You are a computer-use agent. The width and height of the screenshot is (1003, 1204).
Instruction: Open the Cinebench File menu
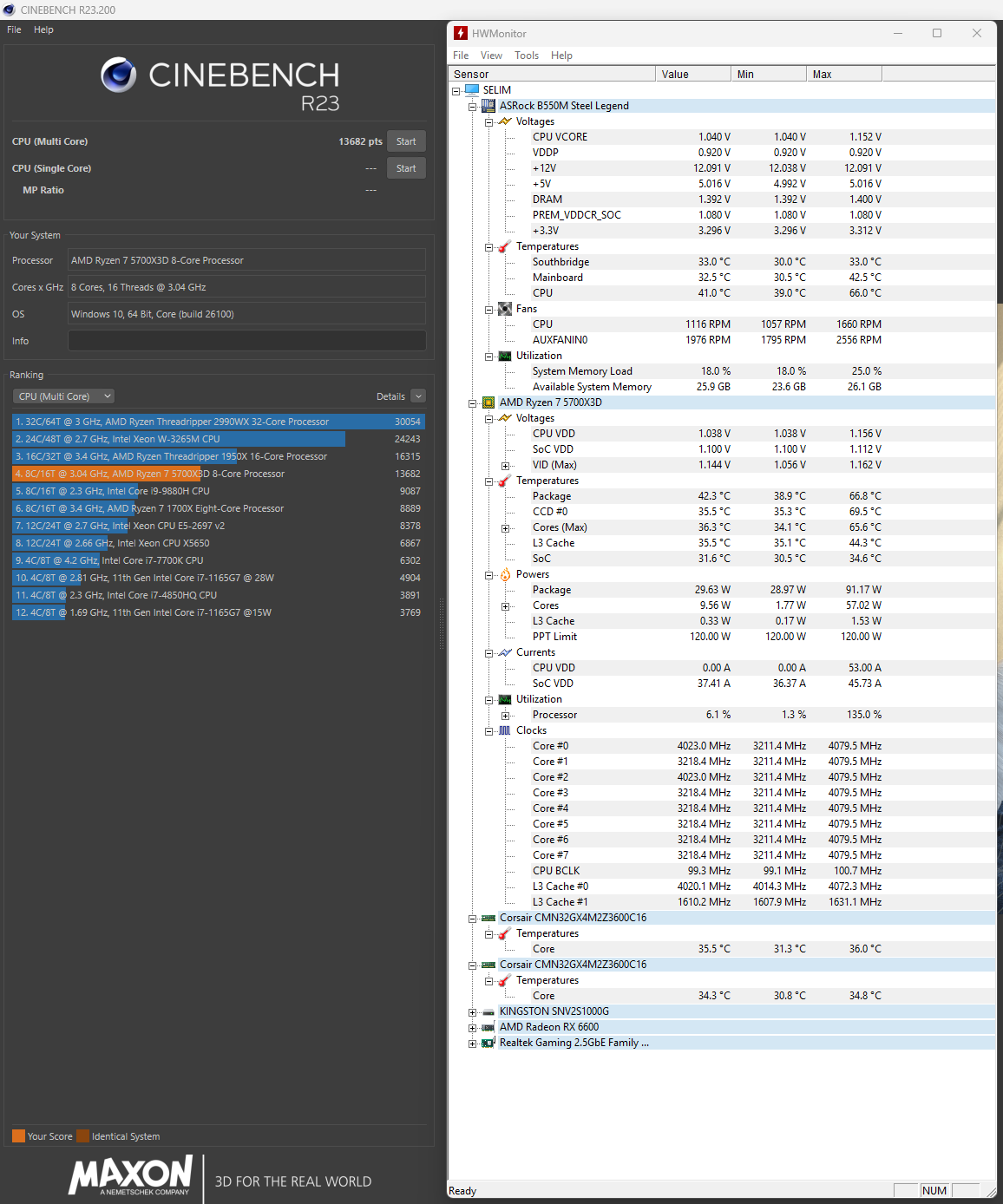tap(14, 29)
